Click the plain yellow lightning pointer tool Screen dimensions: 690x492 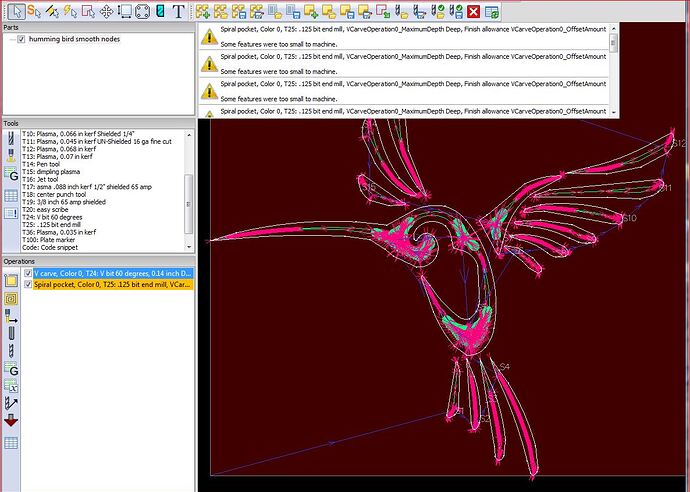click(x=70, y=11)
